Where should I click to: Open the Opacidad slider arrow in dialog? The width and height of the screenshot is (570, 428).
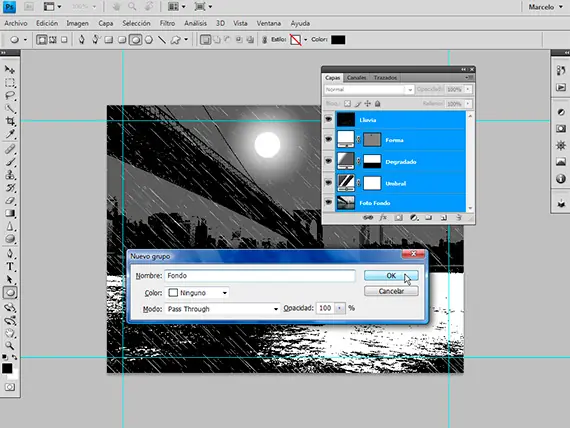(340, 308)
